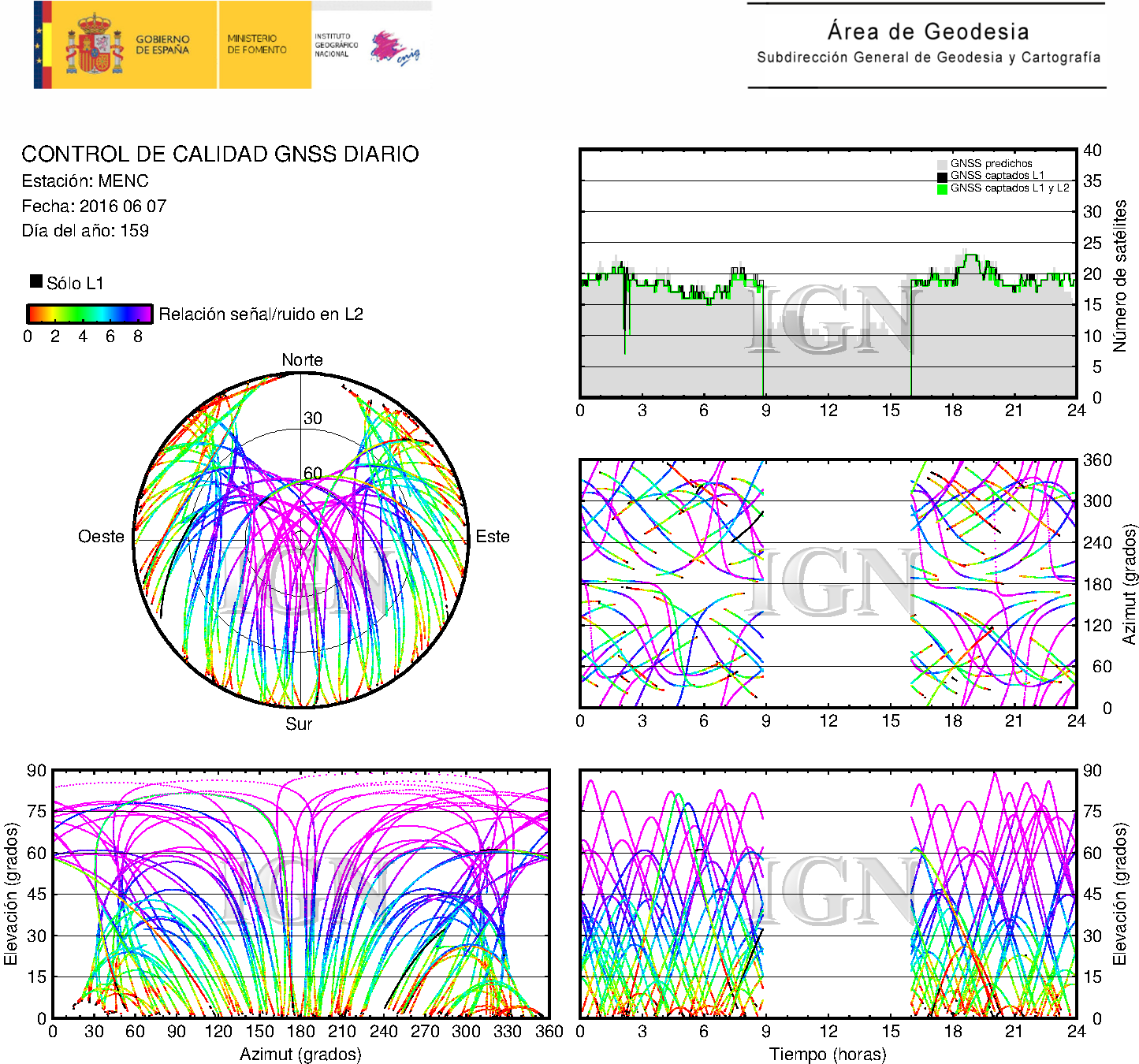Click the CNIG logo in header

[395, 49]
